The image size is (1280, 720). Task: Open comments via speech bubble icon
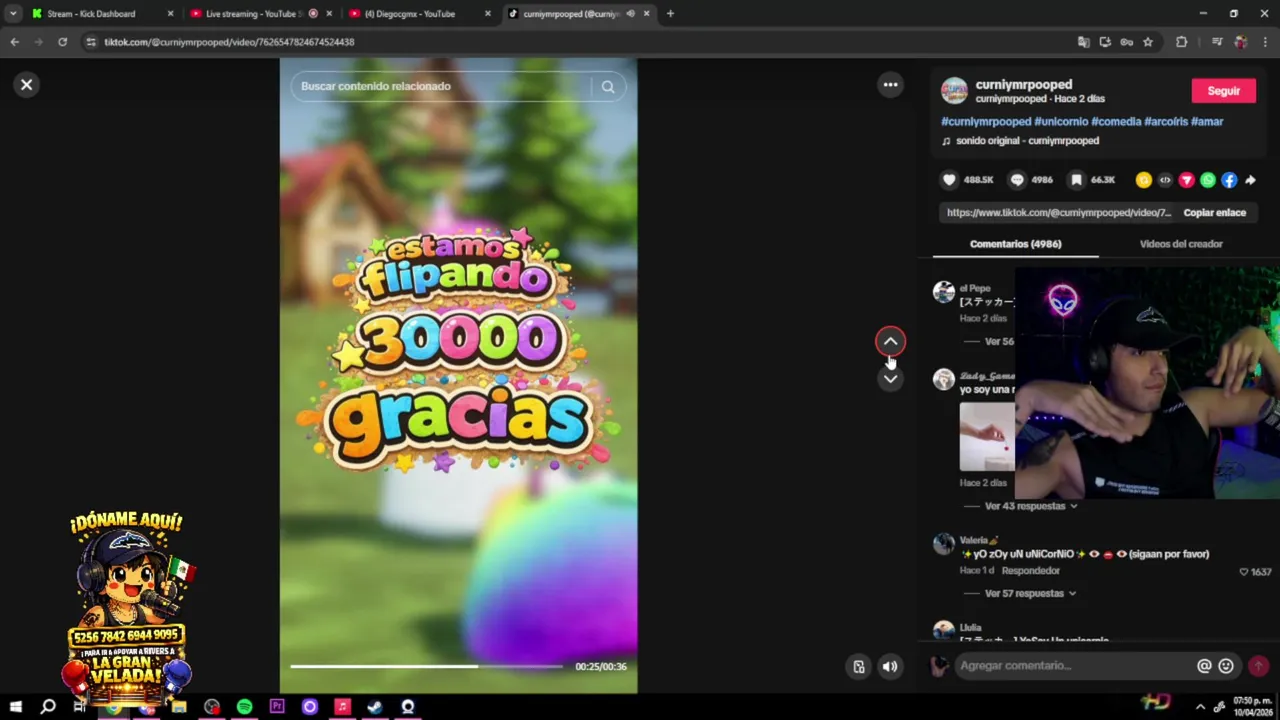pyautogui.click(x=1017, y=180)
